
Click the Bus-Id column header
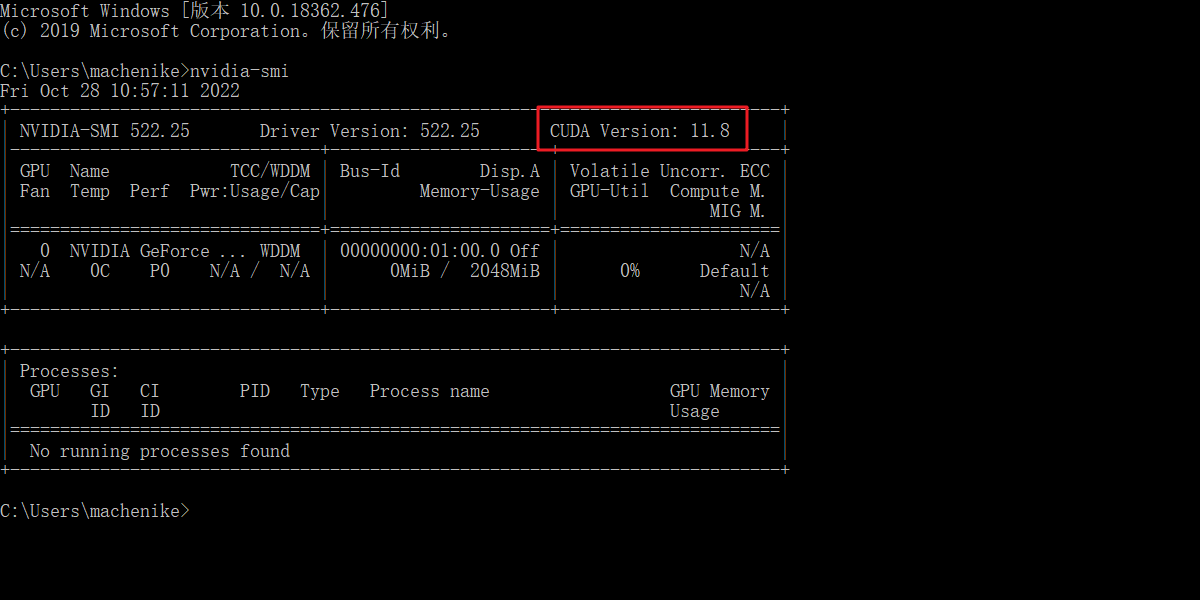point(370,171)
